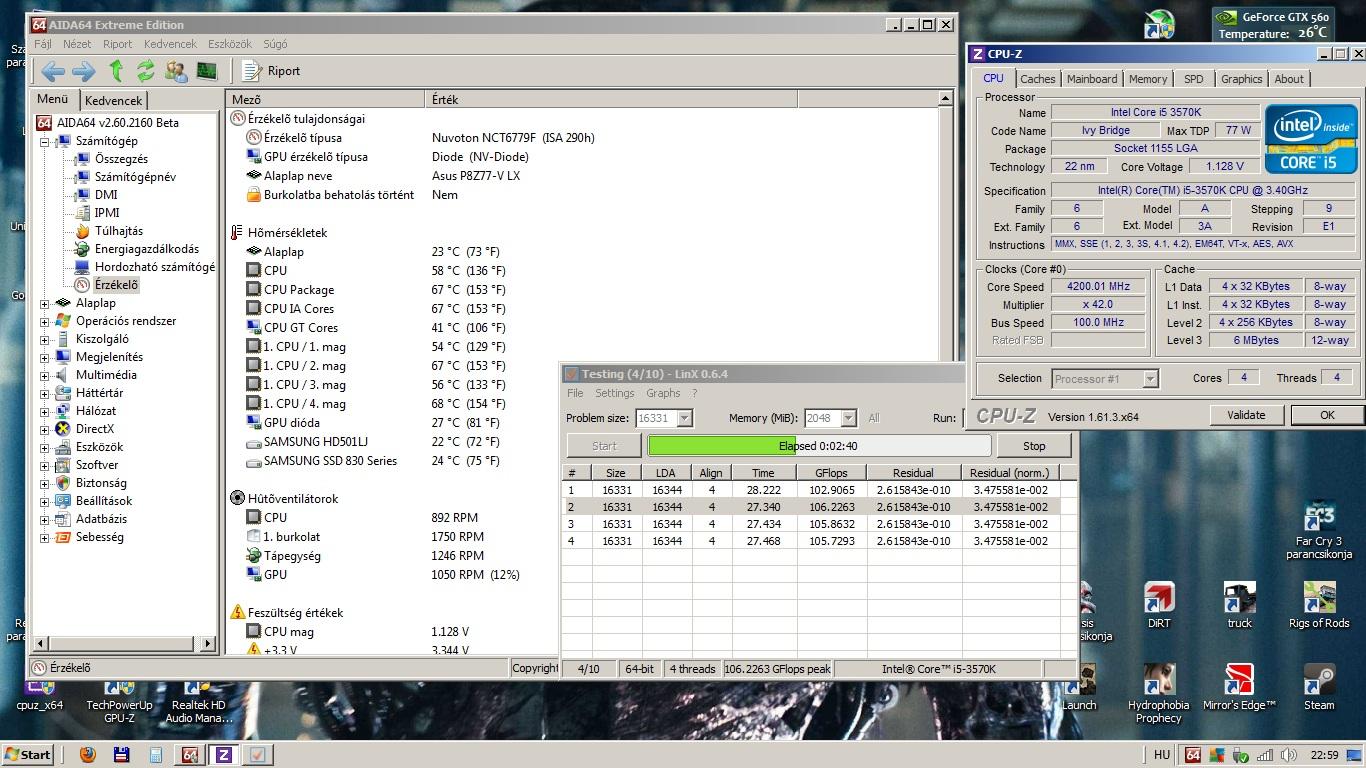Click the disabled Start button in LinX

(604, 446)
